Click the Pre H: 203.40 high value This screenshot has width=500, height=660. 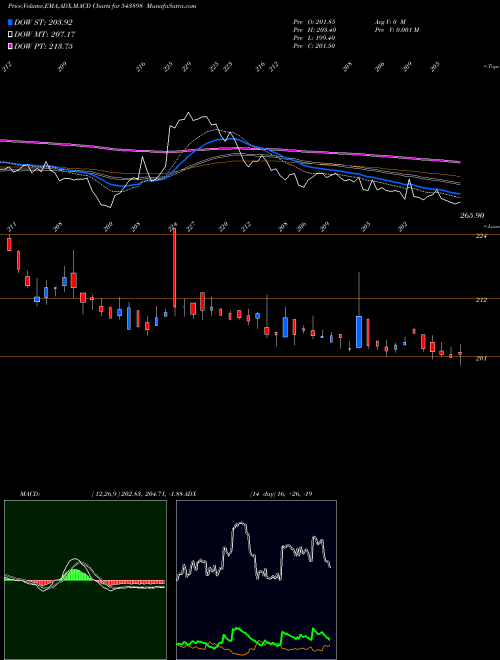[x=314, y=30]
